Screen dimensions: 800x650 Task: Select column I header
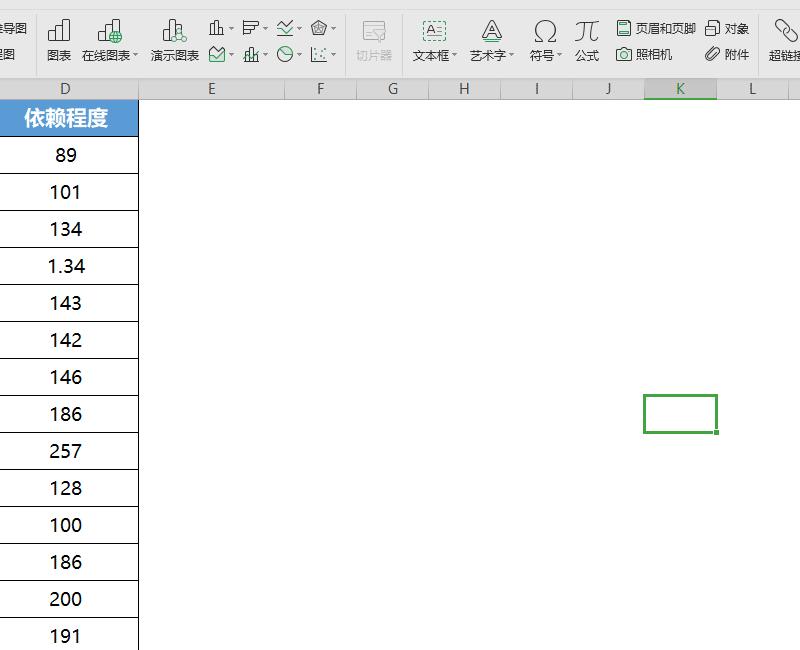[536, 89]
